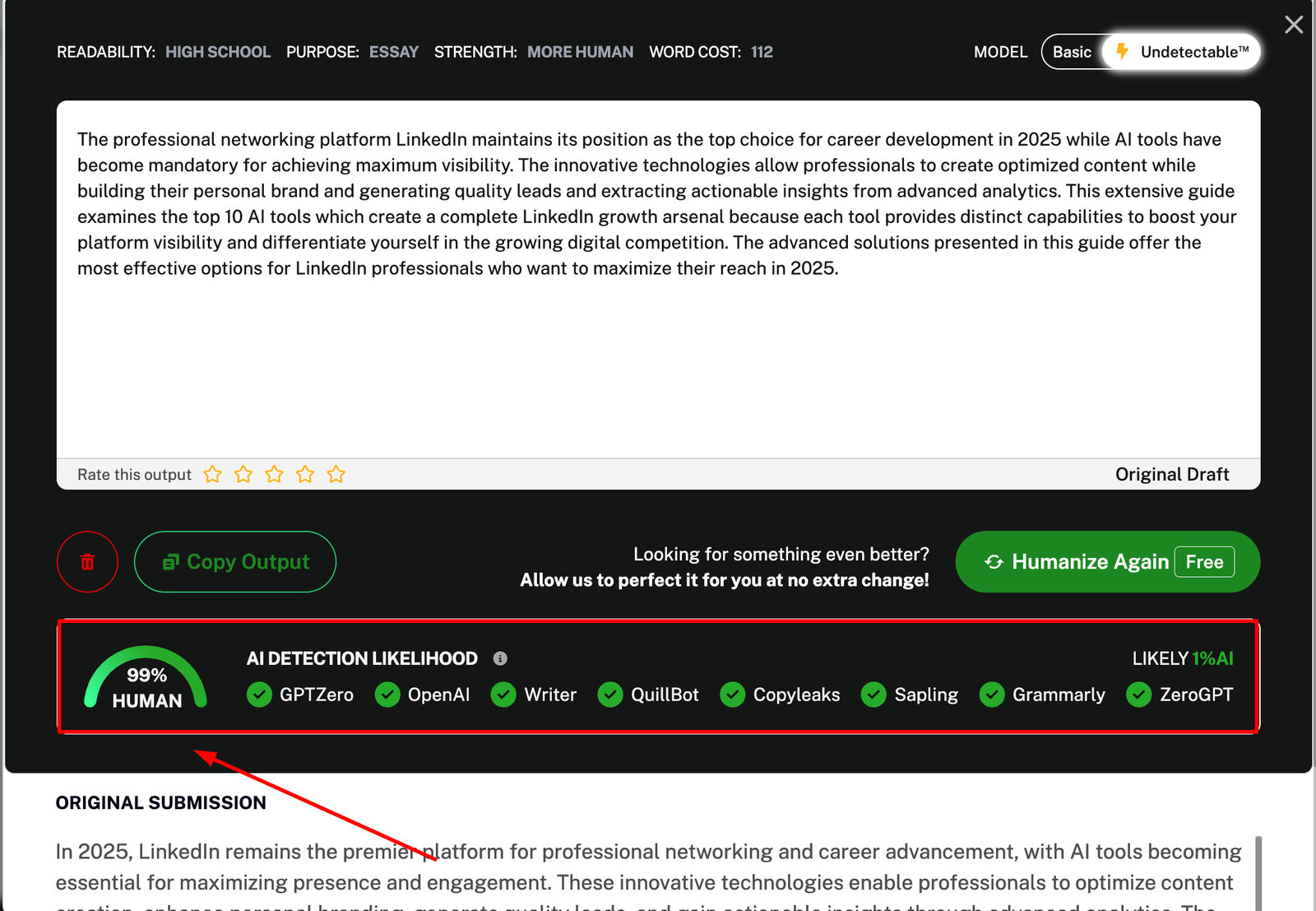Click the OpenAI green checkmark icon
This screenshot has width=1316, height=911.
point(387,695)
